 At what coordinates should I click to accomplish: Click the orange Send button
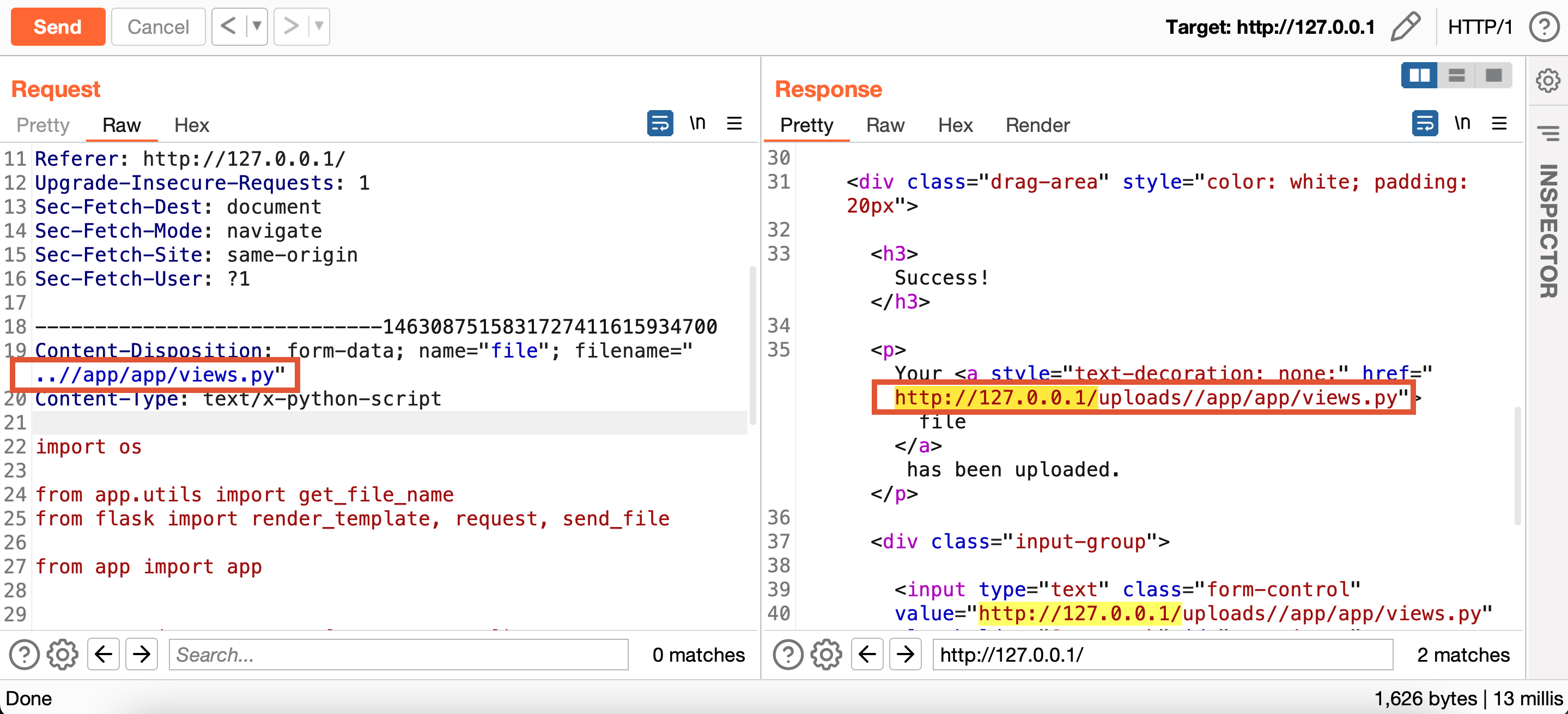pos(58,27)
